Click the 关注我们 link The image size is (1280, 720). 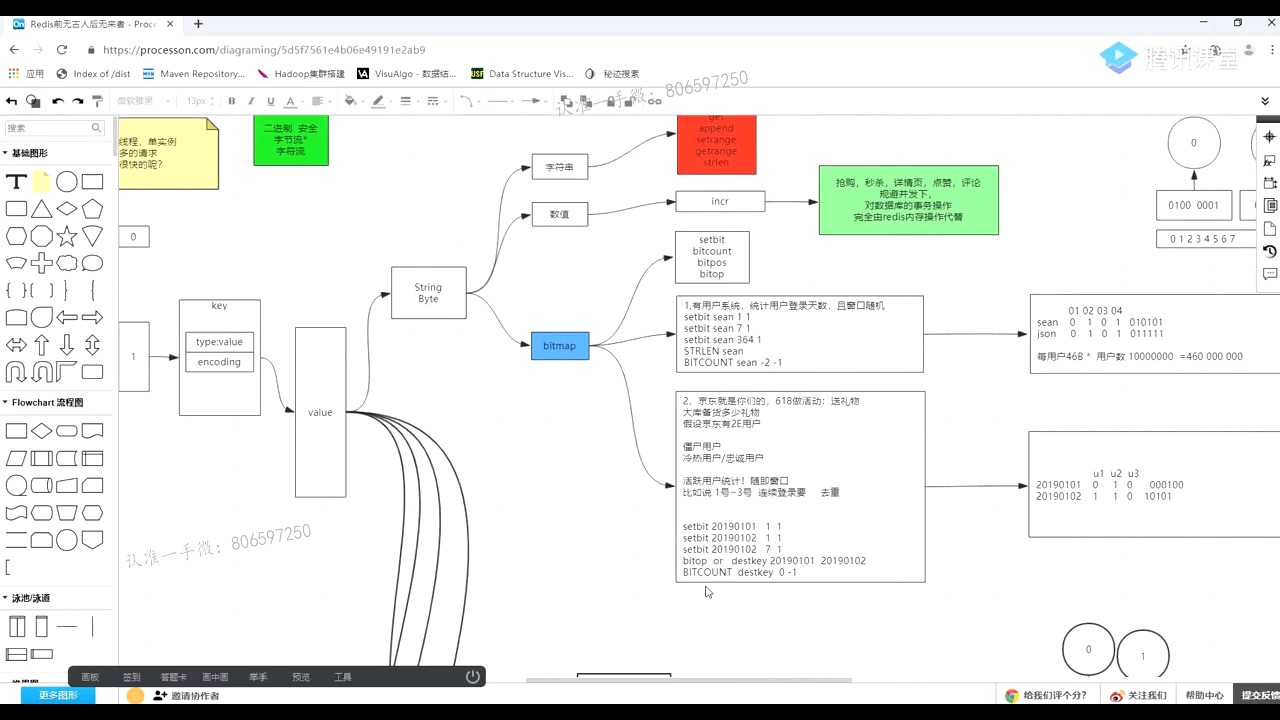(x=1138, y=695)
